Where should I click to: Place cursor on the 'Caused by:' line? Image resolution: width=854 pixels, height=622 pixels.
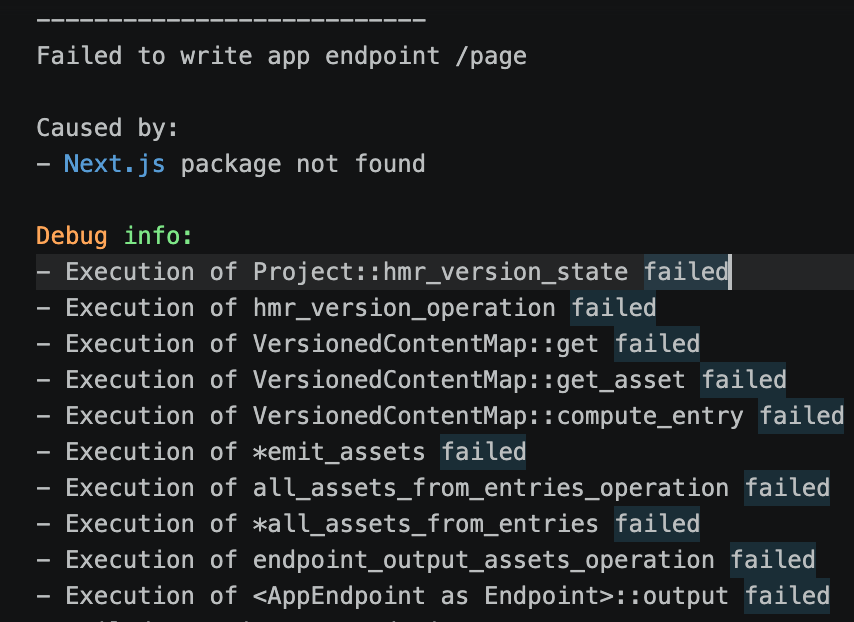click(x=107, y=128)
